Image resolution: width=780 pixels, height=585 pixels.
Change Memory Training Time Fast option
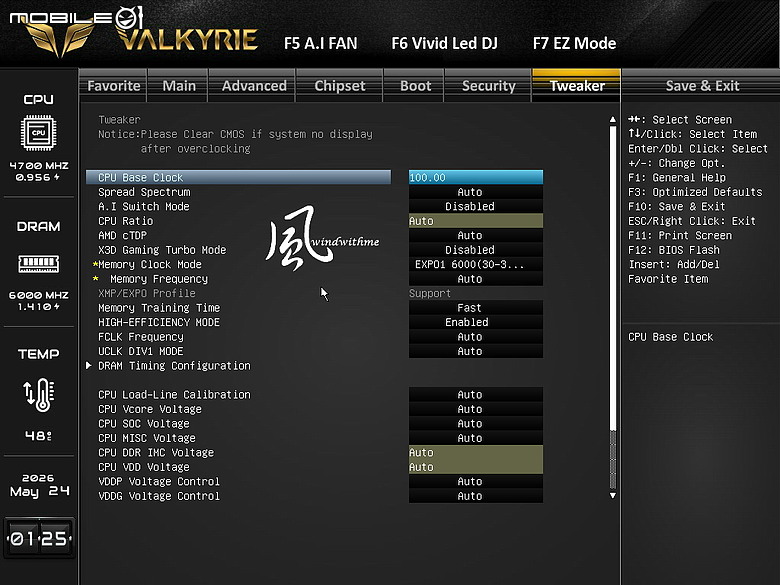[x=476, y=308]
